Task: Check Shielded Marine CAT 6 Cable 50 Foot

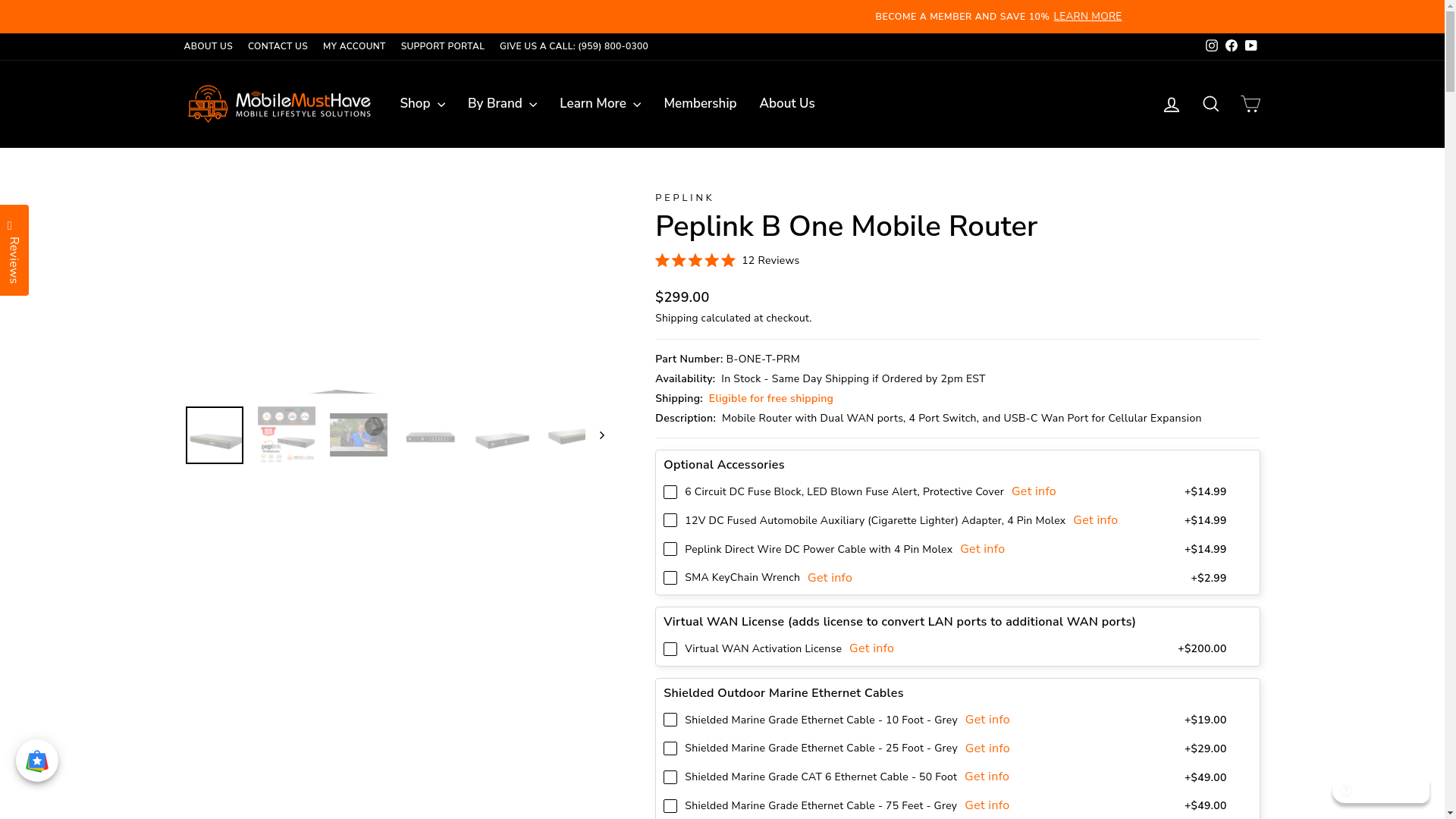Action: pos(670,777)
